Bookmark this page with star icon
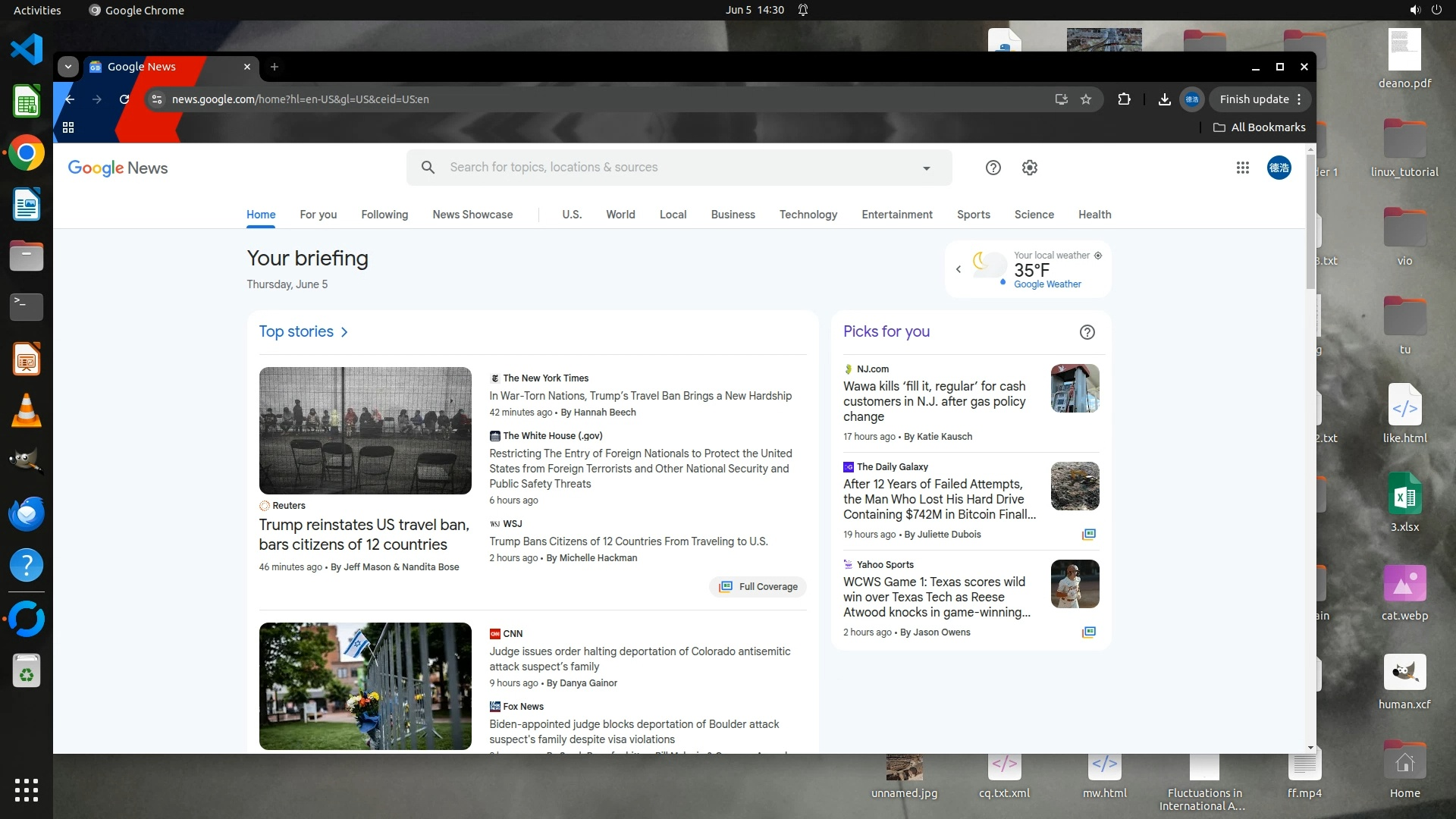 [x=1086, y=99]
